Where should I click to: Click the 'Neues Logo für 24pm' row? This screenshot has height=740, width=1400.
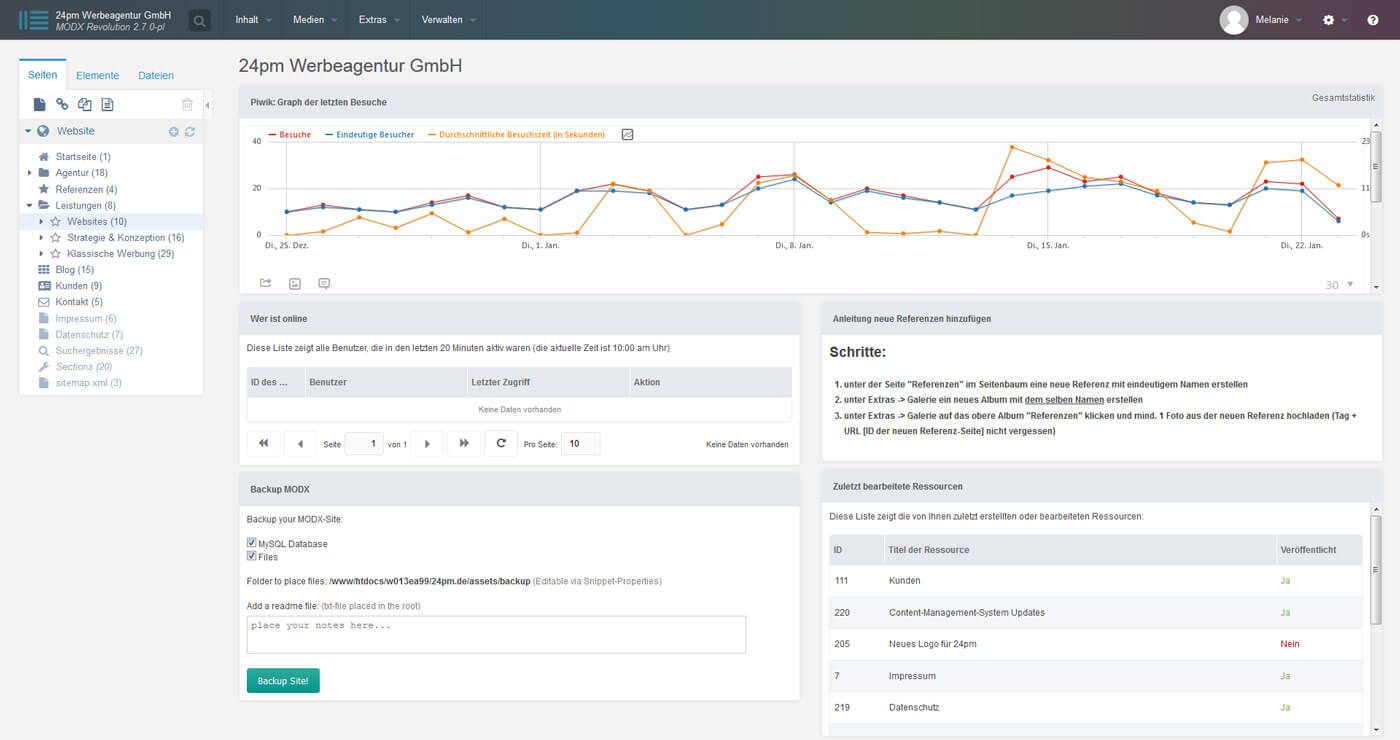pyautogui.click(x=1096, y=644)
